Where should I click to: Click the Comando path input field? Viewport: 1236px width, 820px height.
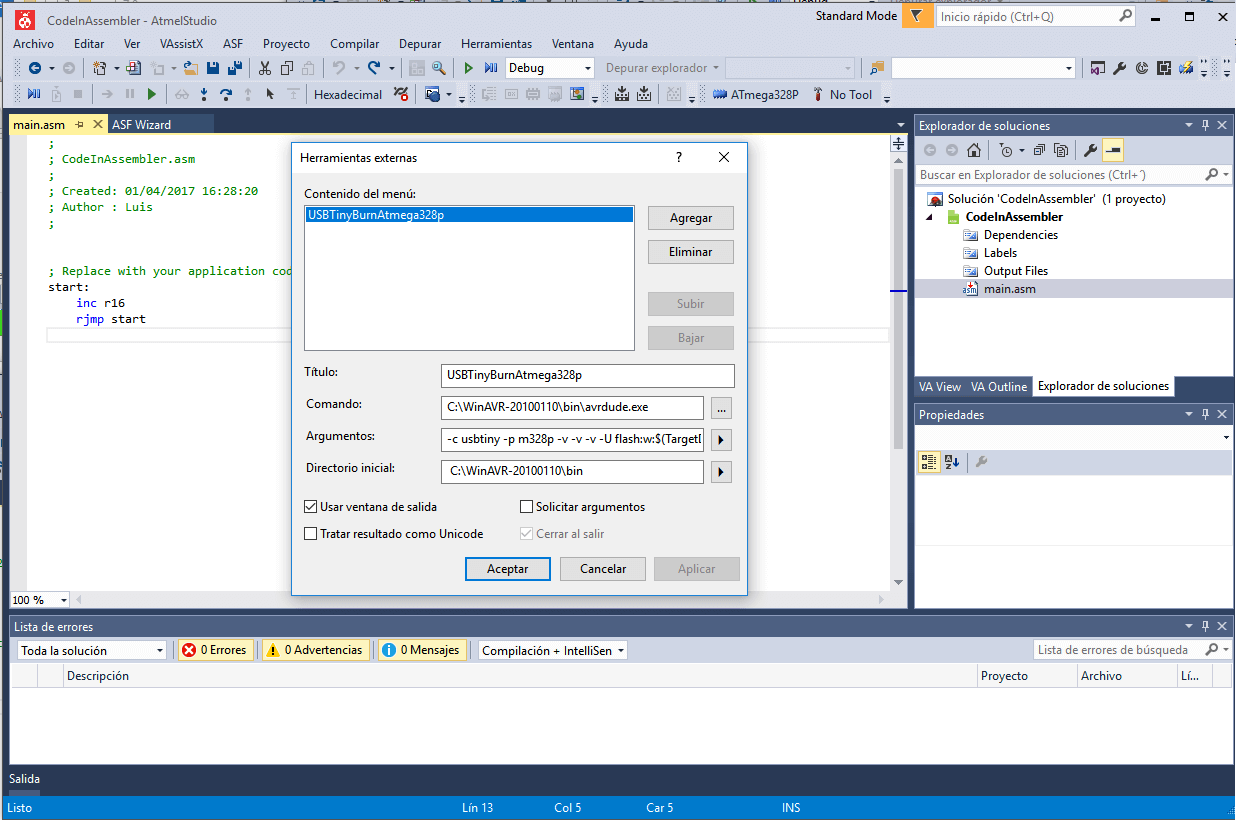(572, 408)
